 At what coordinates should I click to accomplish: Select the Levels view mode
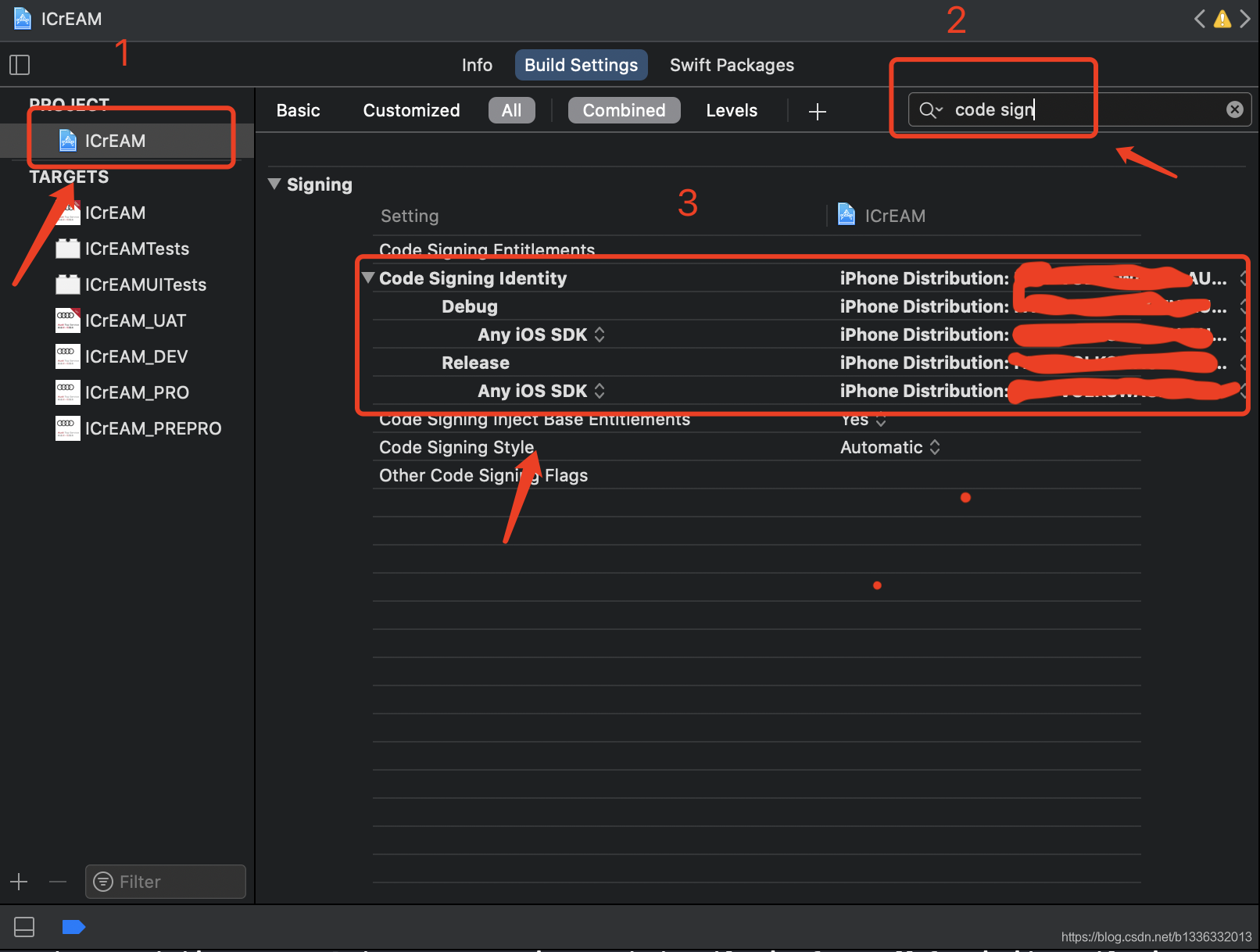tap(732, 110)
